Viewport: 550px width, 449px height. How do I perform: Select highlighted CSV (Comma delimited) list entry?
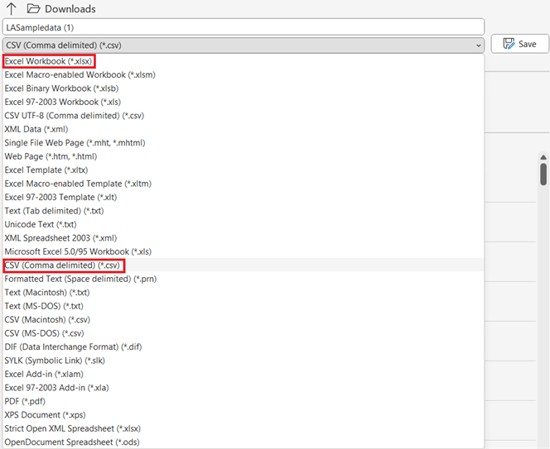click(x=243, y=265)
